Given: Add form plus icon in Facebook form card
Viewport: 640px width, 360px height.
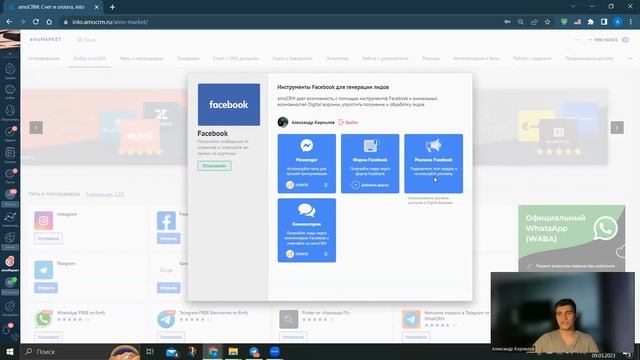Looking at the screenshot, I should (356, 185).
